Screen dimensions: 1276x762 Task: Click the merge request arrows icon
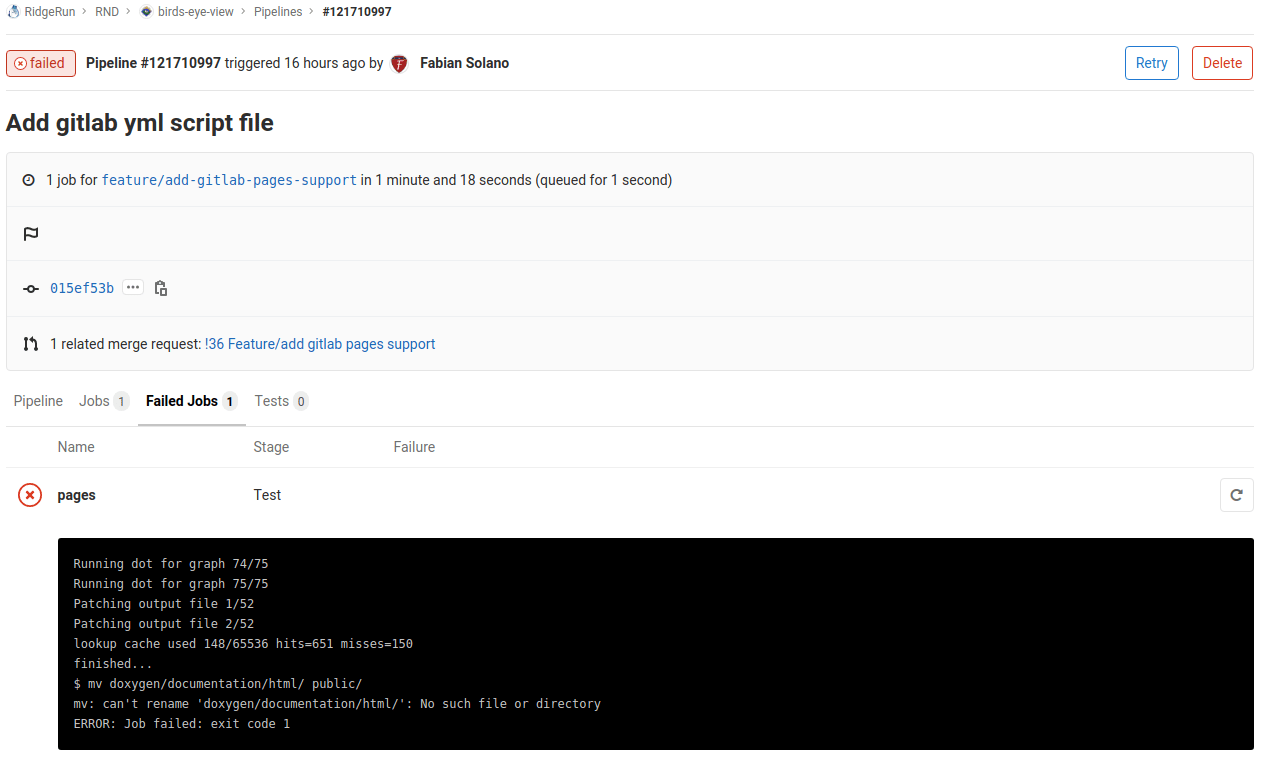coord(30,343)
